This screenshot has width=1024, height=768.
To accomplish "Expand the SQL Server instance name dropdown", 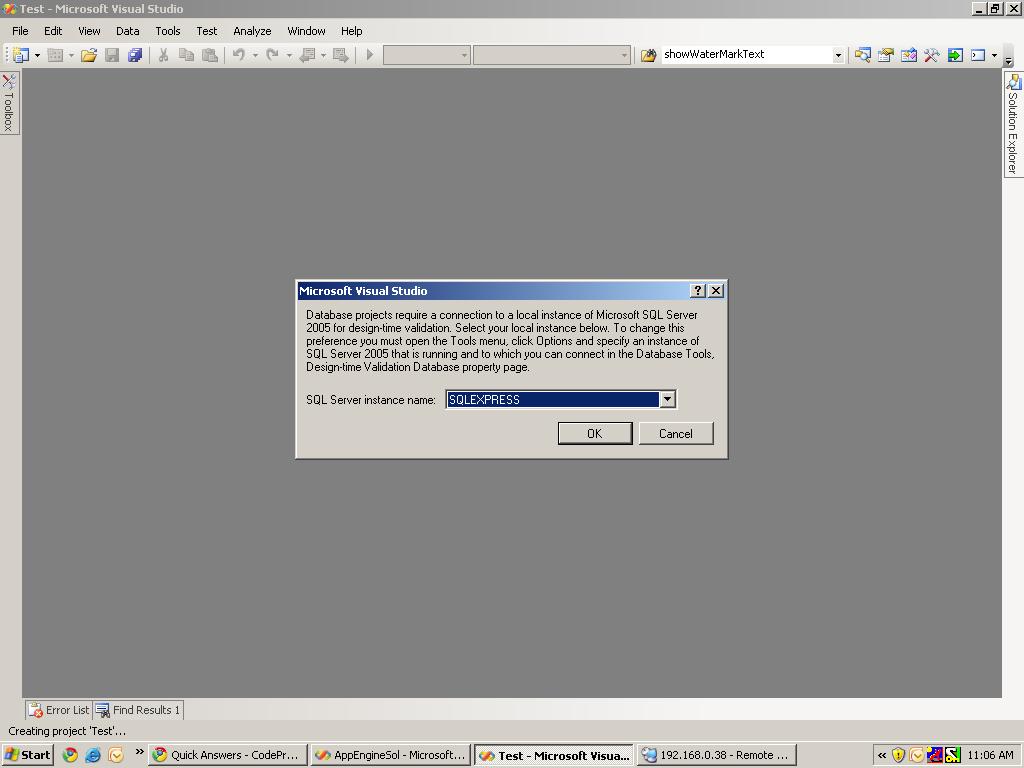I will pos(667,400).
